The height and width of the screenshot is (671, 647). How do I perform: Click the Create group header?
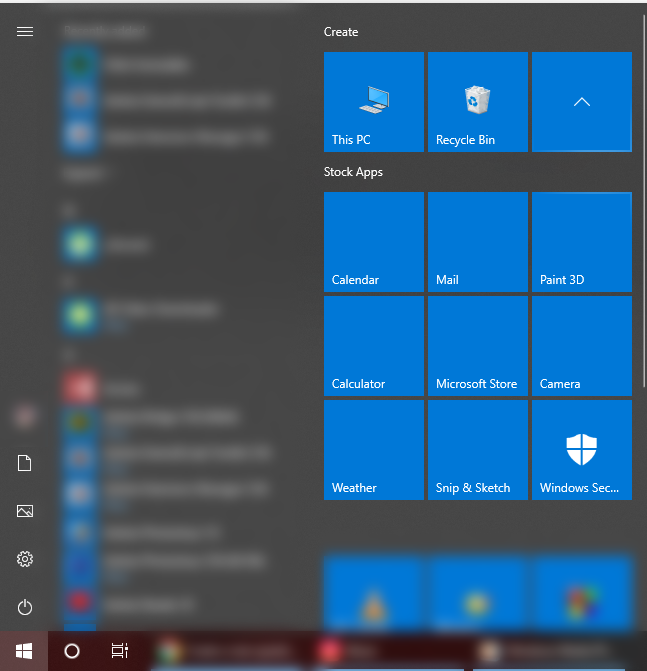[x=341, y=32]
